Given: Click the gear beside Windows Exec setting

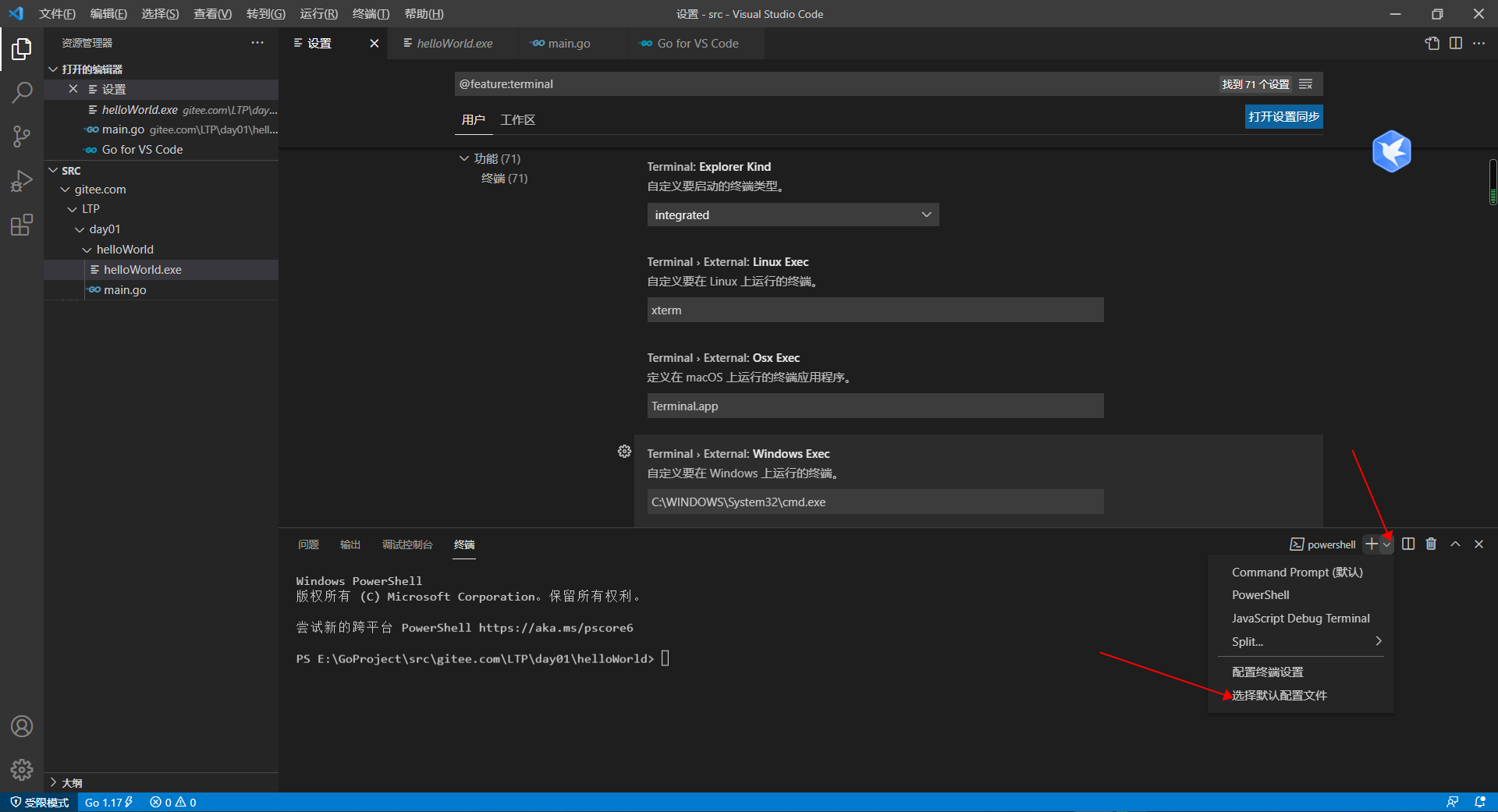Looking at the screenshot, I should [624, 452].
